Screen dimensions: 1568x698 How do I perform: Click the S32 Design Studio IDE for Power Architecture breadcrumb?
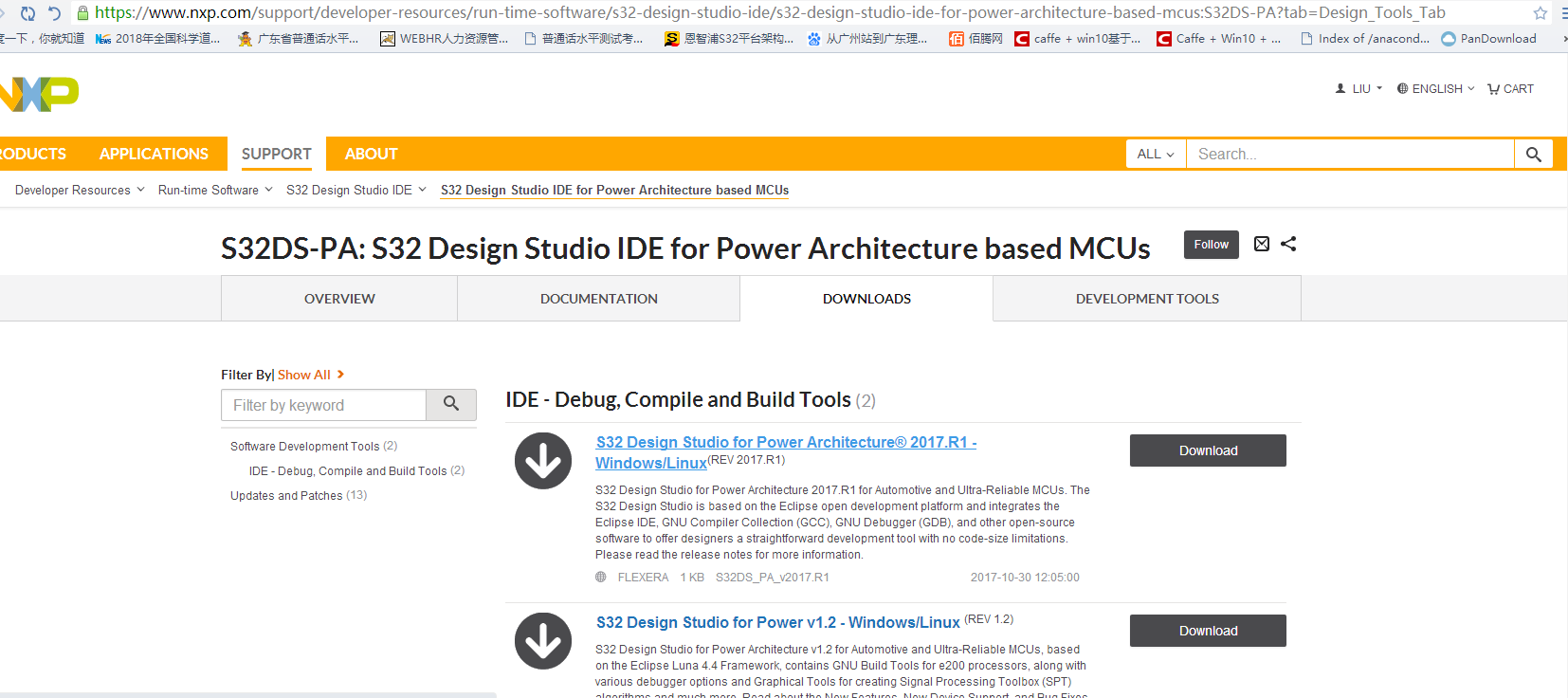[614, 190]
